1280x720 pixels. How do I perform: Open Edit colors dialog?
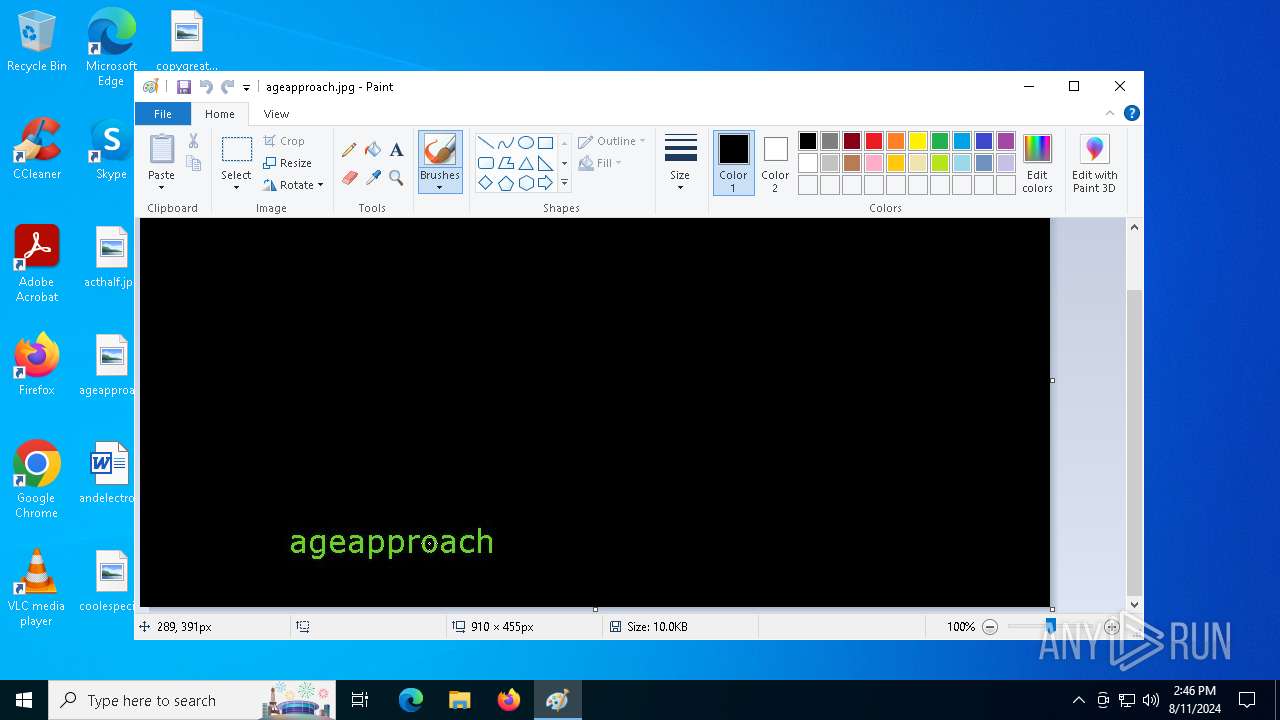point(1037,164)
